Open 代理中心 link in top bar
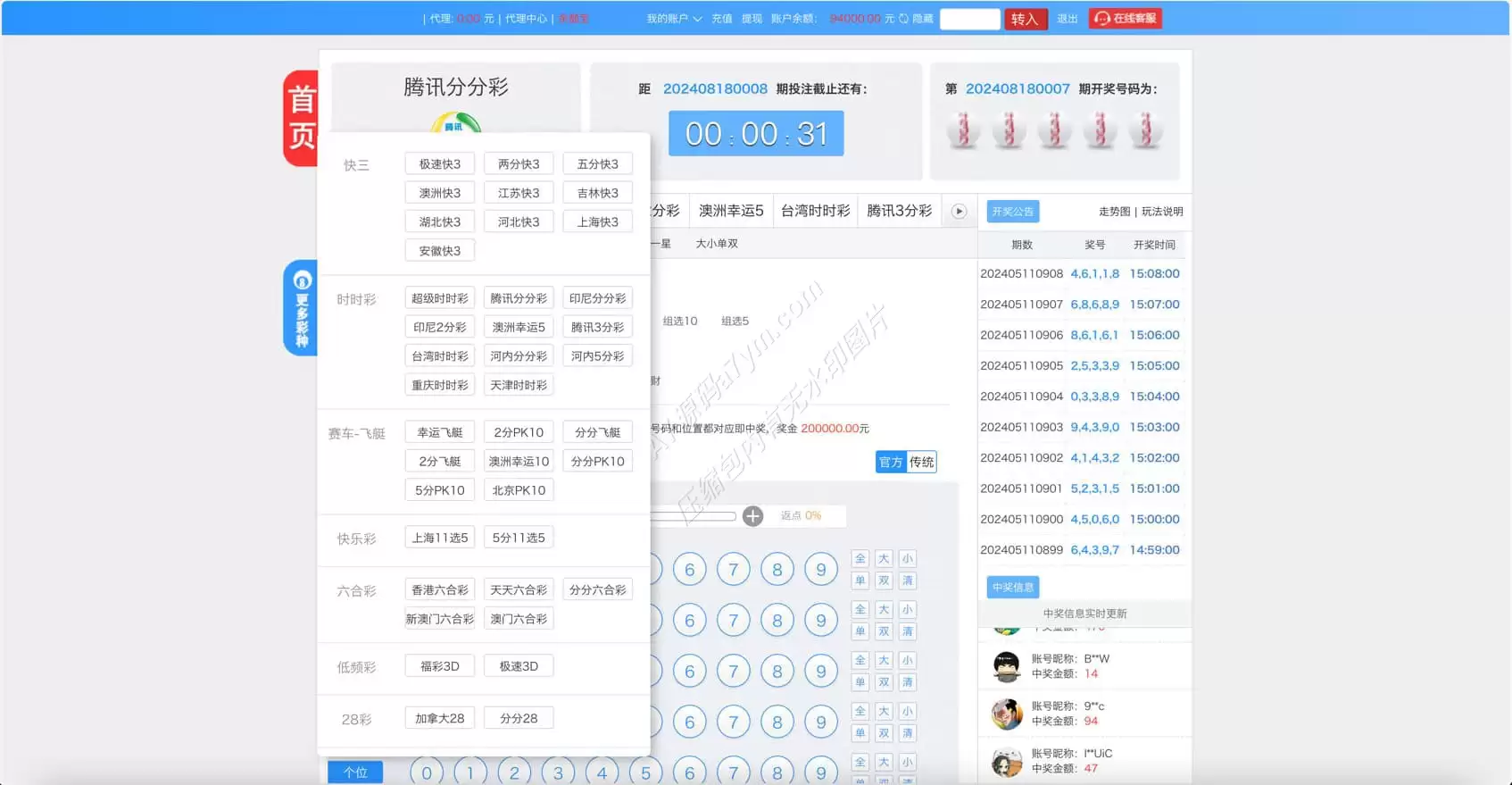Image resolution: width=1512 pixels, height=785 pixels. (x=526, y=19)
